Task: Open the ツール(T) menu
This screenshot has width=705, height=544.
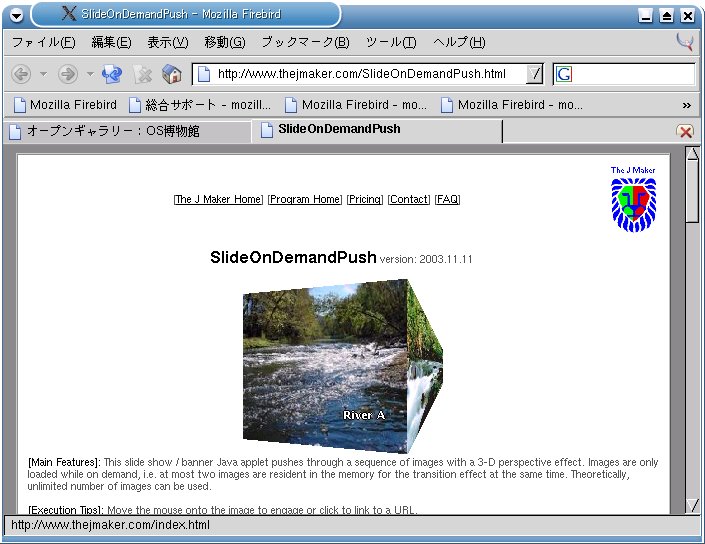Action: pos(391,42)
